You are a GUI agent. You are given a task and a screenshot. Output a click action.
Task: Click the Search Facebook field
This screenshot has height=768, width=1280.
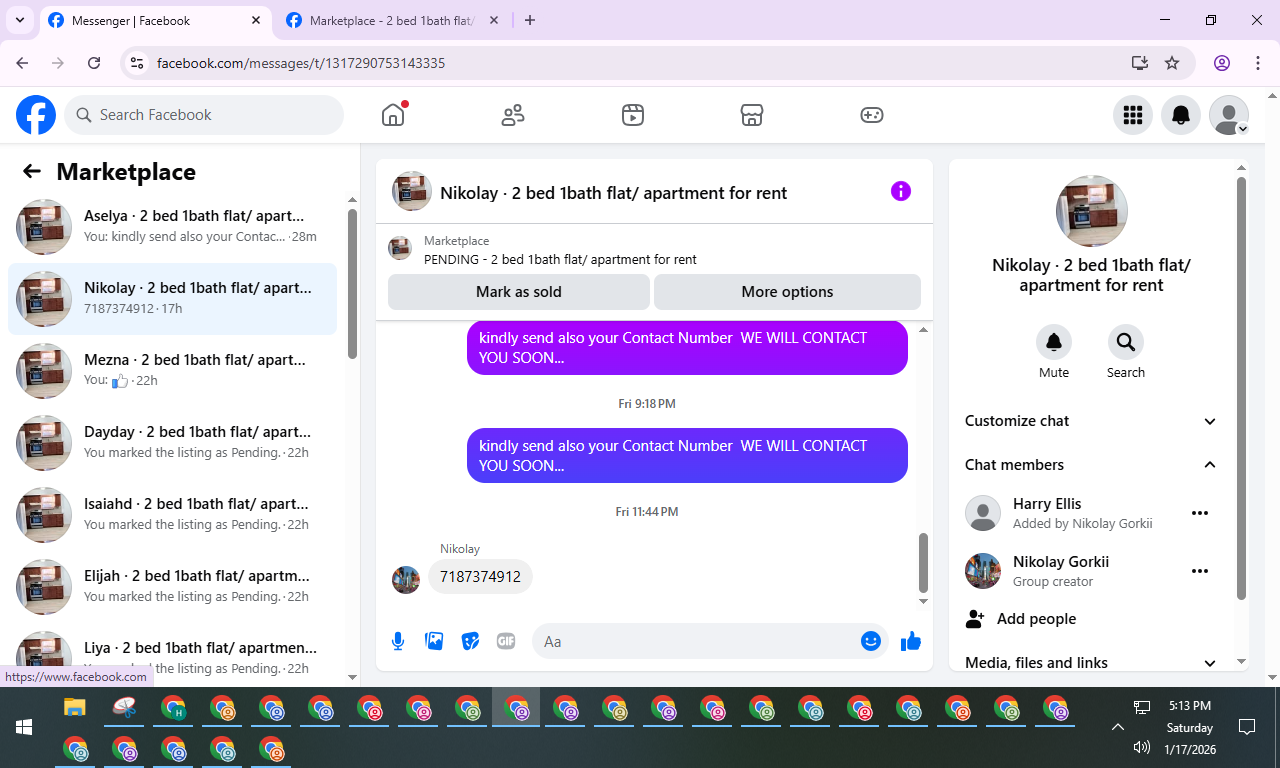pos(204,115)
